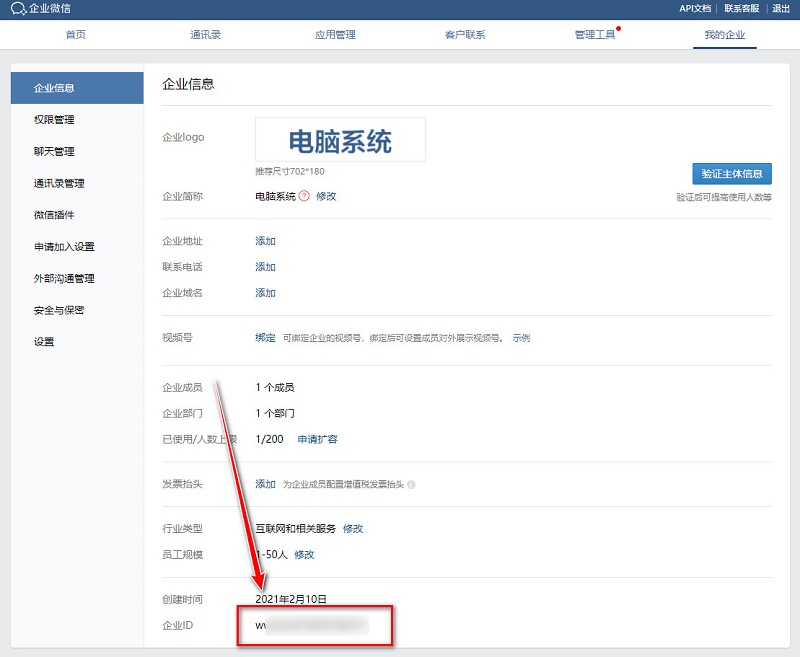Click 退出 to log out
800x657 pixels.
pyautogui.click(x=781, y=9)
